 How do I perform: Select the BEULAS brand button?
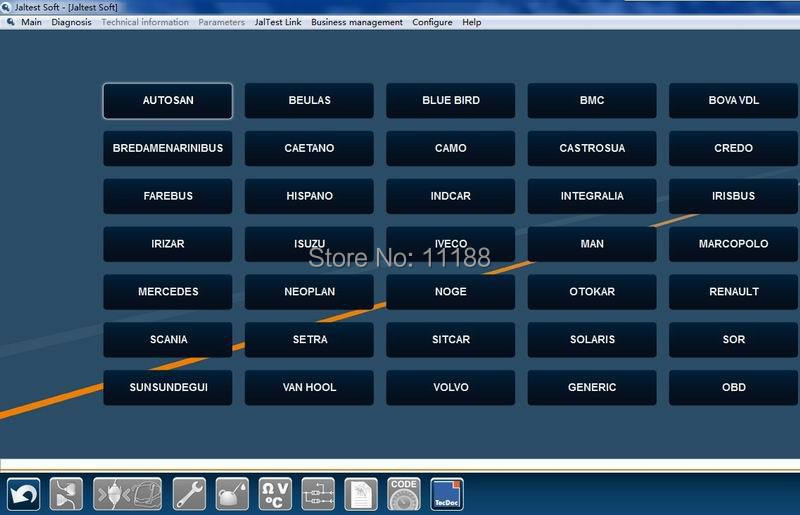[309, 101]
